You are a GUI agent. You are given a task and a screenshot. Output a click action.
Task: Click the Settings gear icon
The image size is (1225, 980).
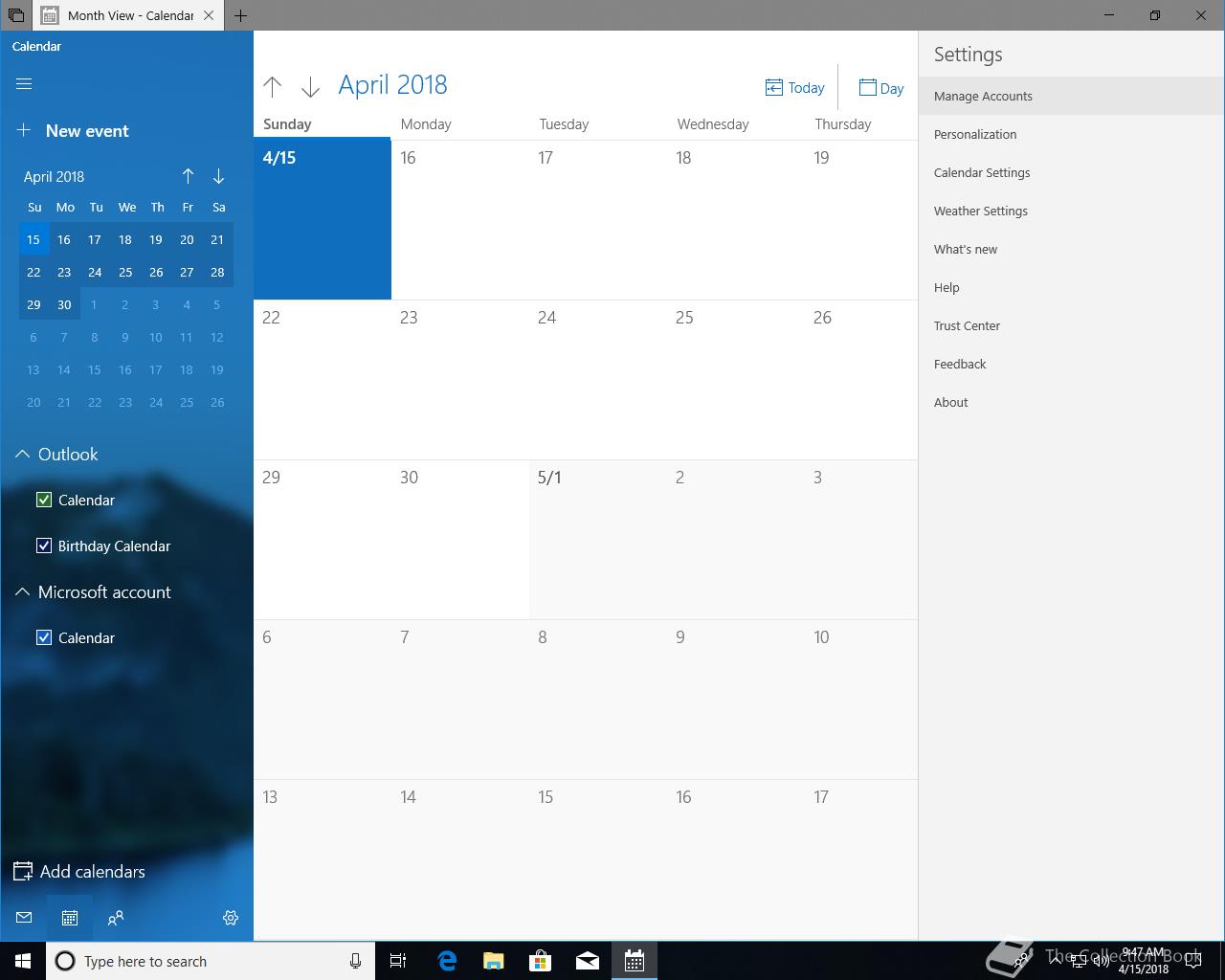[231, 918]
